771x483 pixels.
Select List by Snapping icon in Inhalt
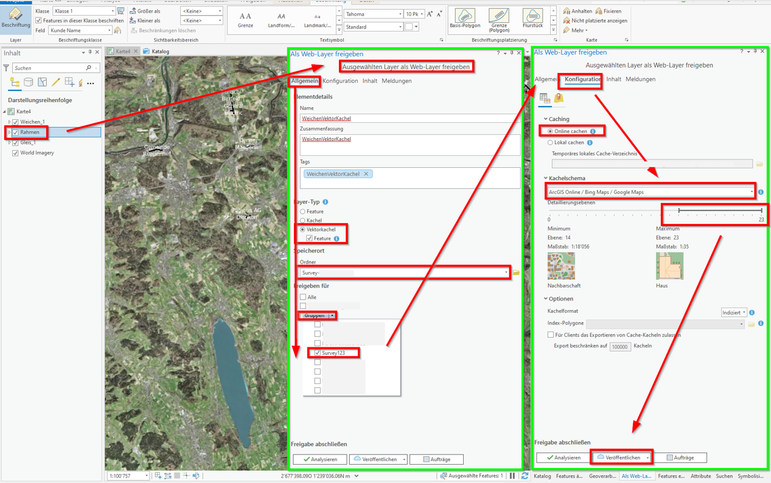click(69, 82)
